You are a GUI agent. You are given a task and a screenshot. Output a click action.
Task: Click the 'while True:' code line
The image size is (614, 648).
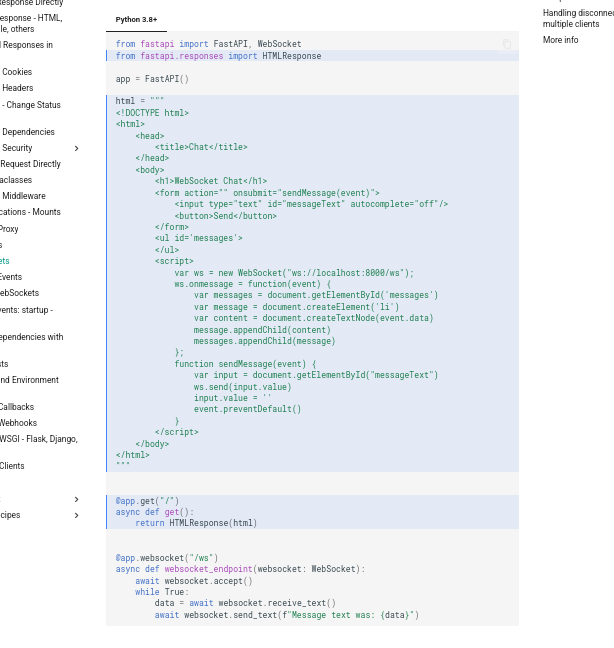coord(162,592)
